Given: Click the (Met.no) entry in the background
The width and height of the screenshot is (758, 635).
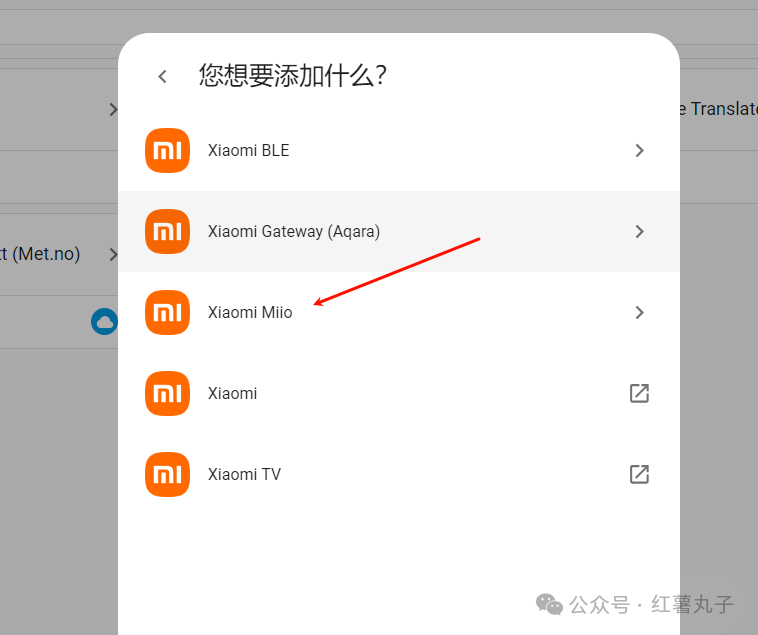Looking at the screenshot, I should 40,254.
